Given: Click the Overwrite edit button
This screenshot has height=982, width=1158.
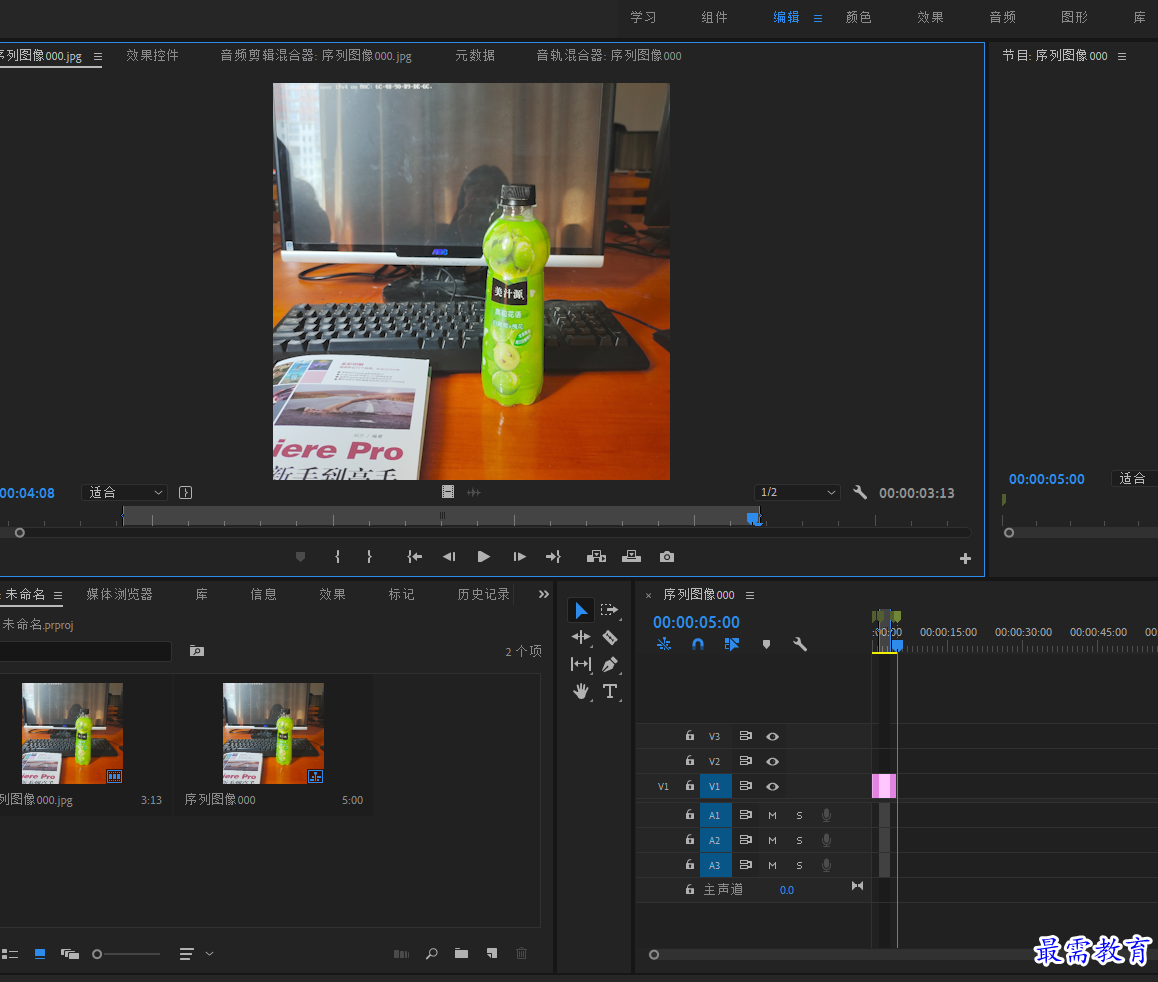Looking at the screenshot, I should [x=631, y=557].
